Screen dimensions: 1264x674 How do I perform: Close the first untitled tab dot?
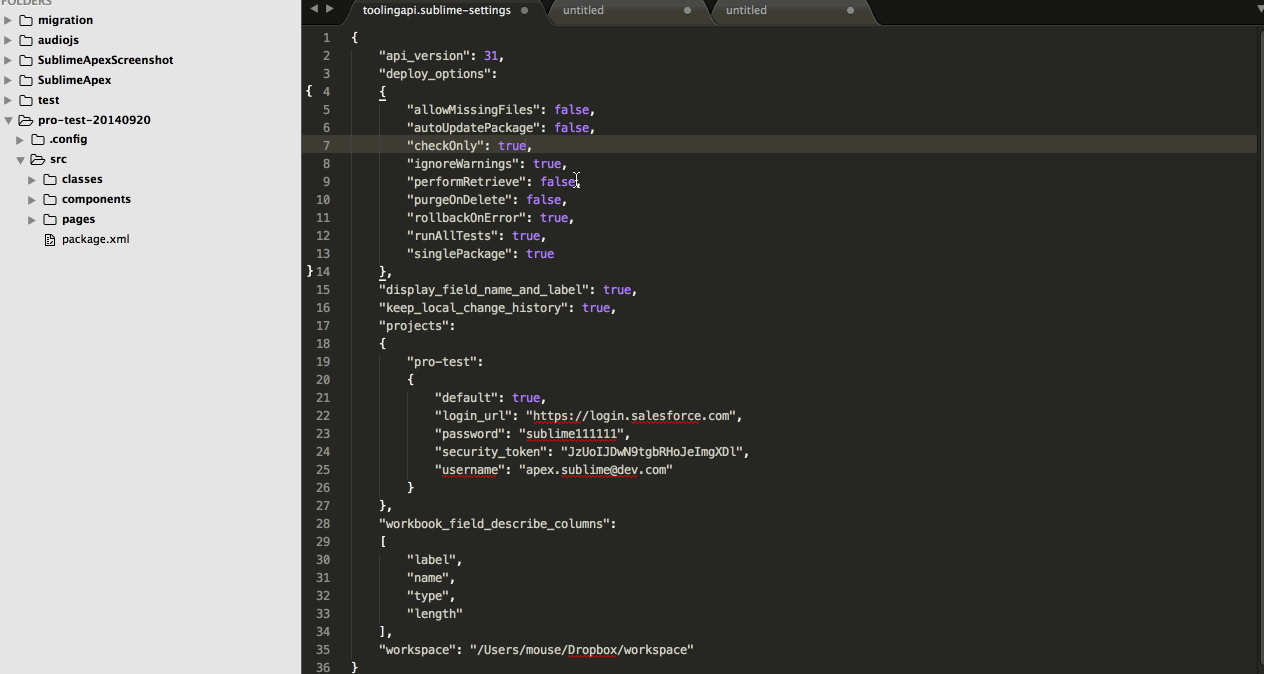[687, 10]
